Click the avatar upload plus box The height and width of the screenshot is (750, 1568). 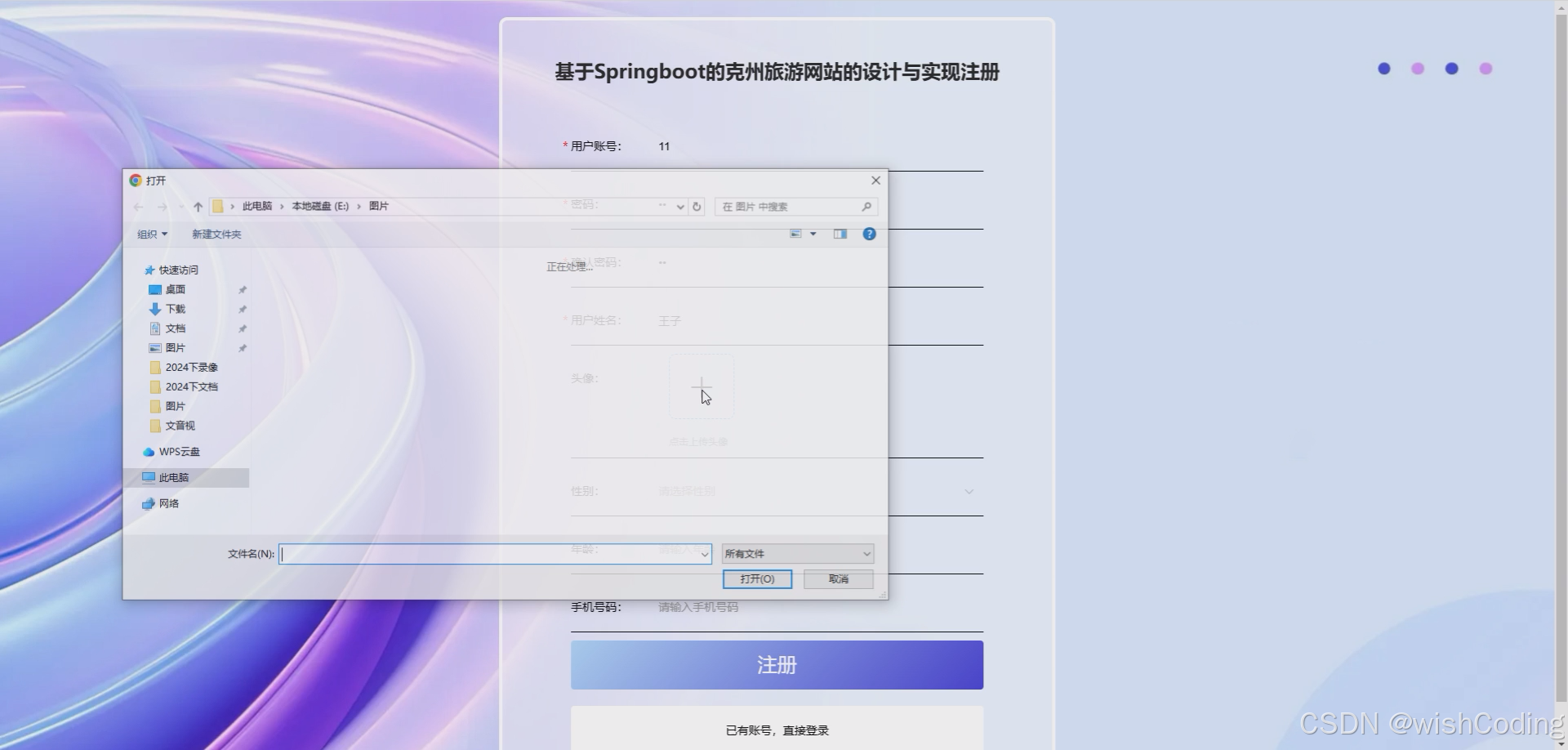point(702,386)
